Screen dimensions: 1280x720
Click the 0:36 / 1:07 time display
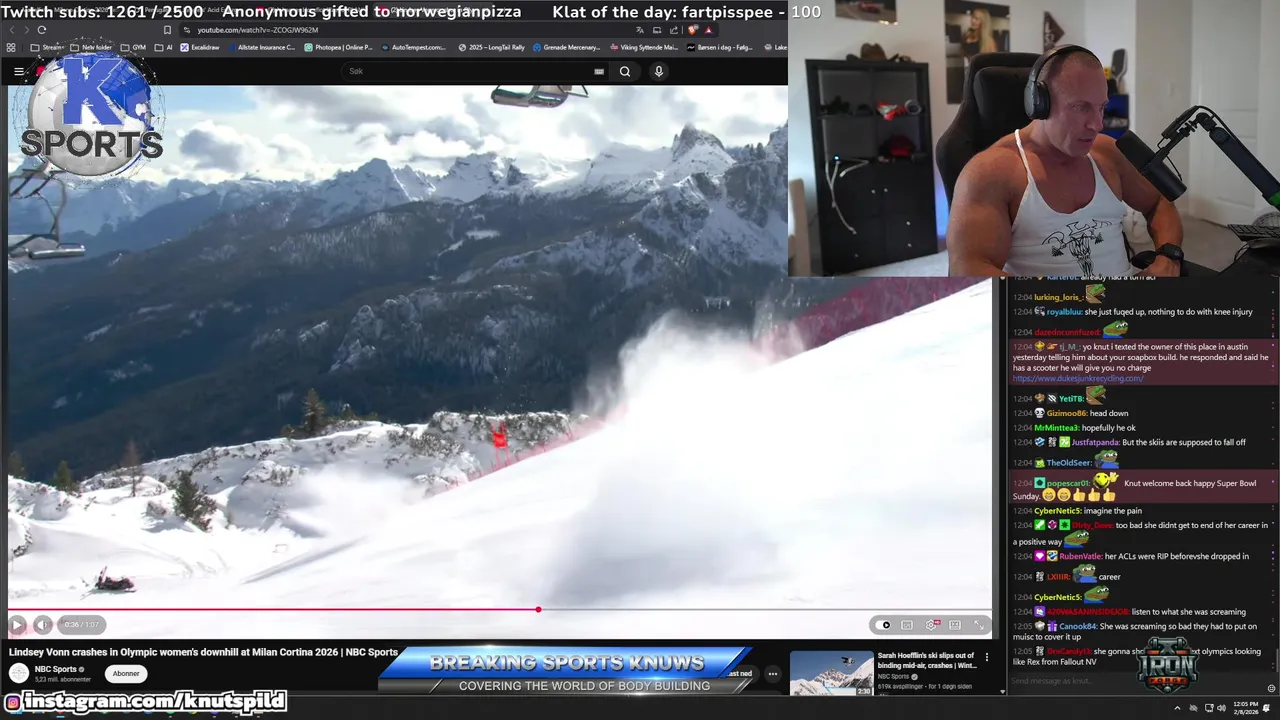click(x=82, y=625)
